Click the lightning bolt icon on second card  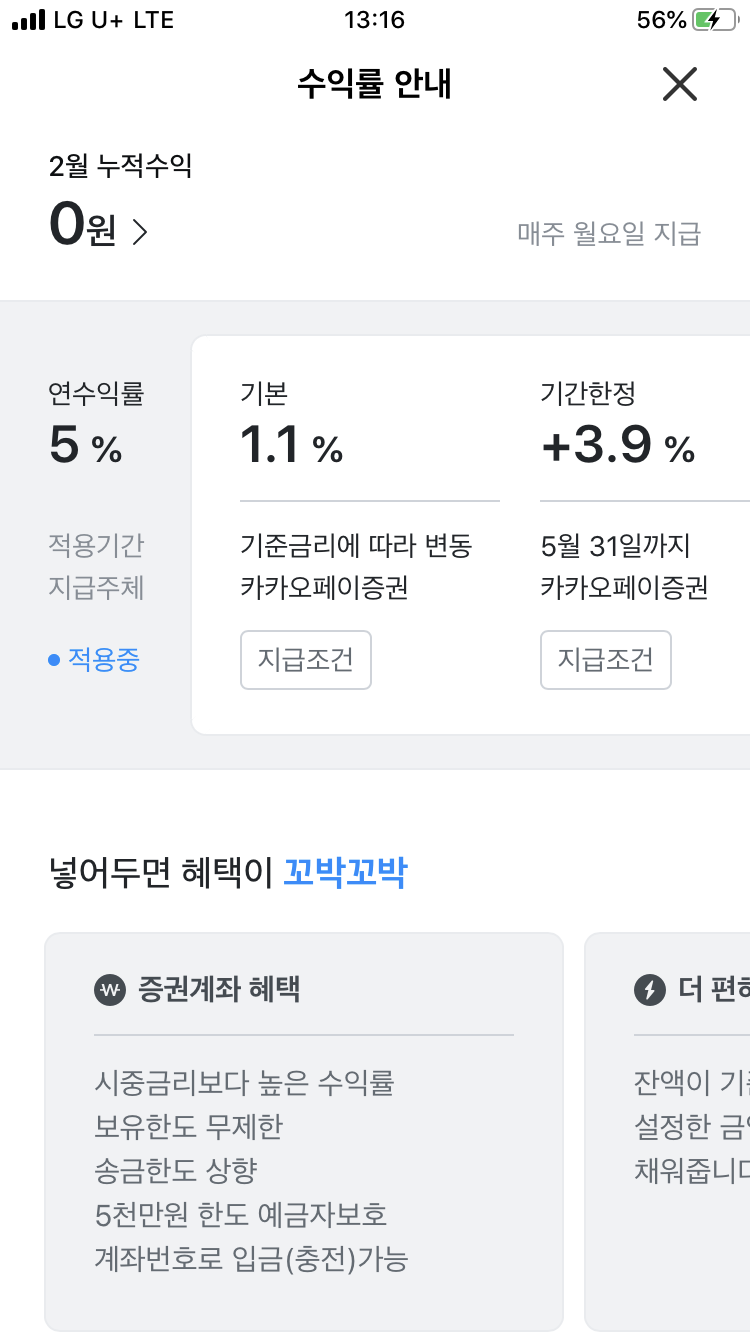[x=650, y=990]
